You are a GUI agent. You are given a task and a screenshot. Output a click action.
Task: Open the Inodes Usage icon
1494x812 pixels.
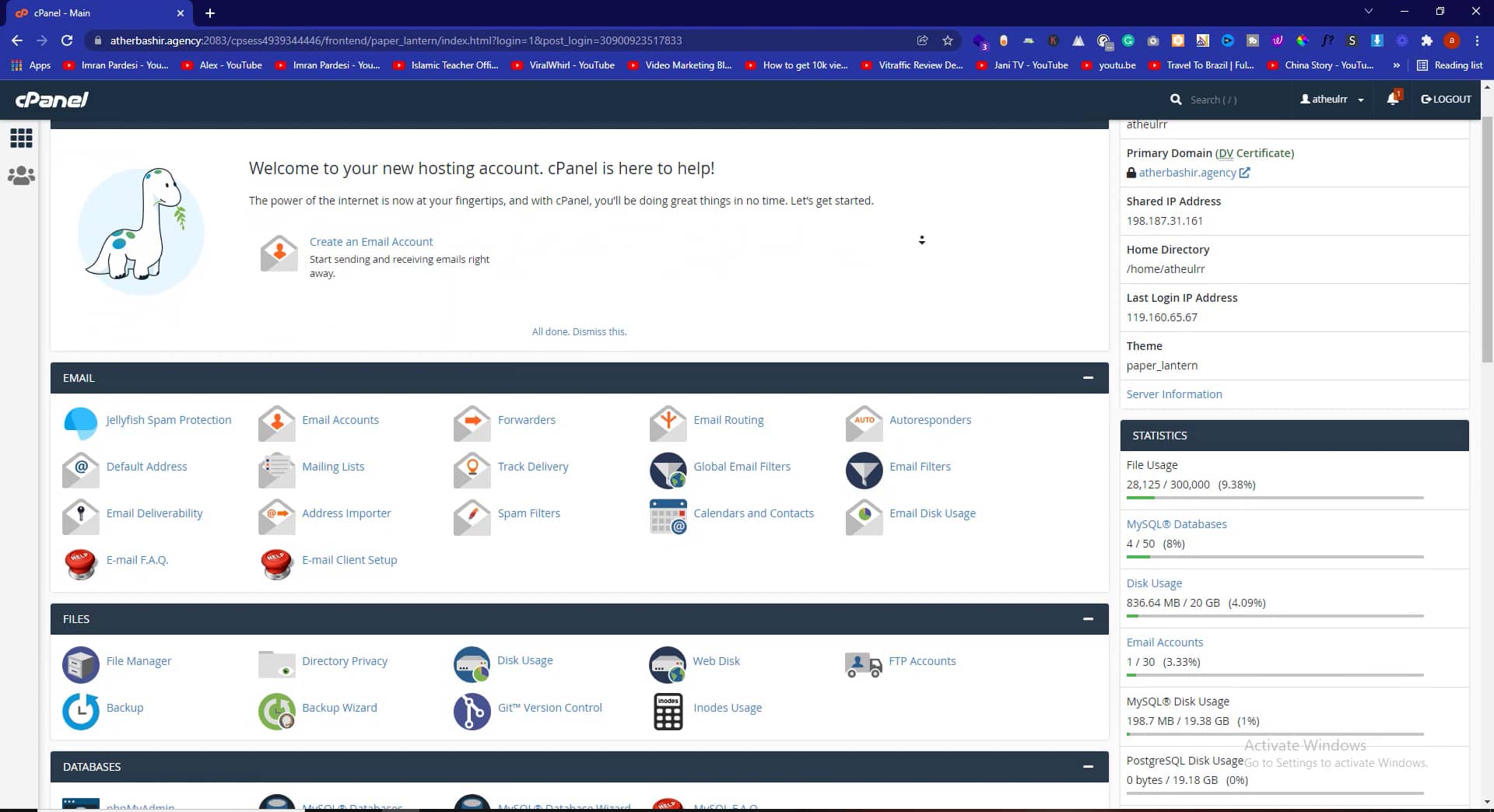click(668, 711)
